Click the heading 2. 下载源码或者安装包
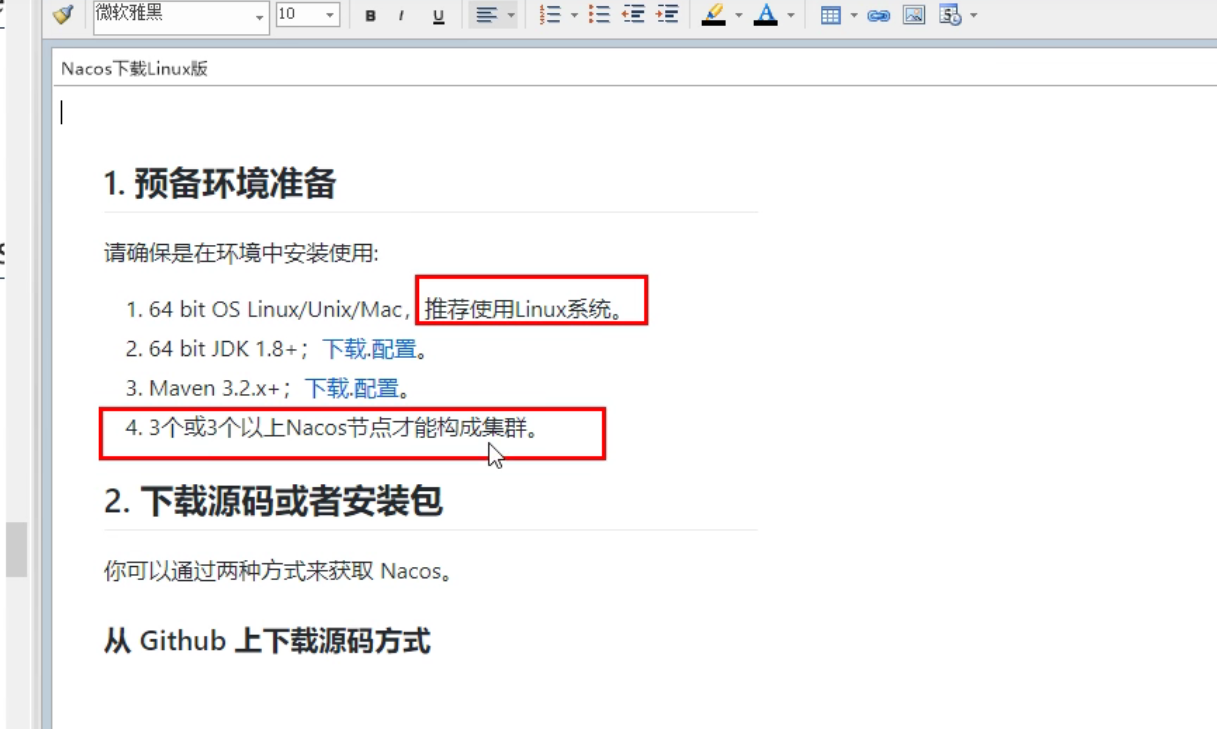The width and height of the screenshot is (1217, 729). (273, 501)
